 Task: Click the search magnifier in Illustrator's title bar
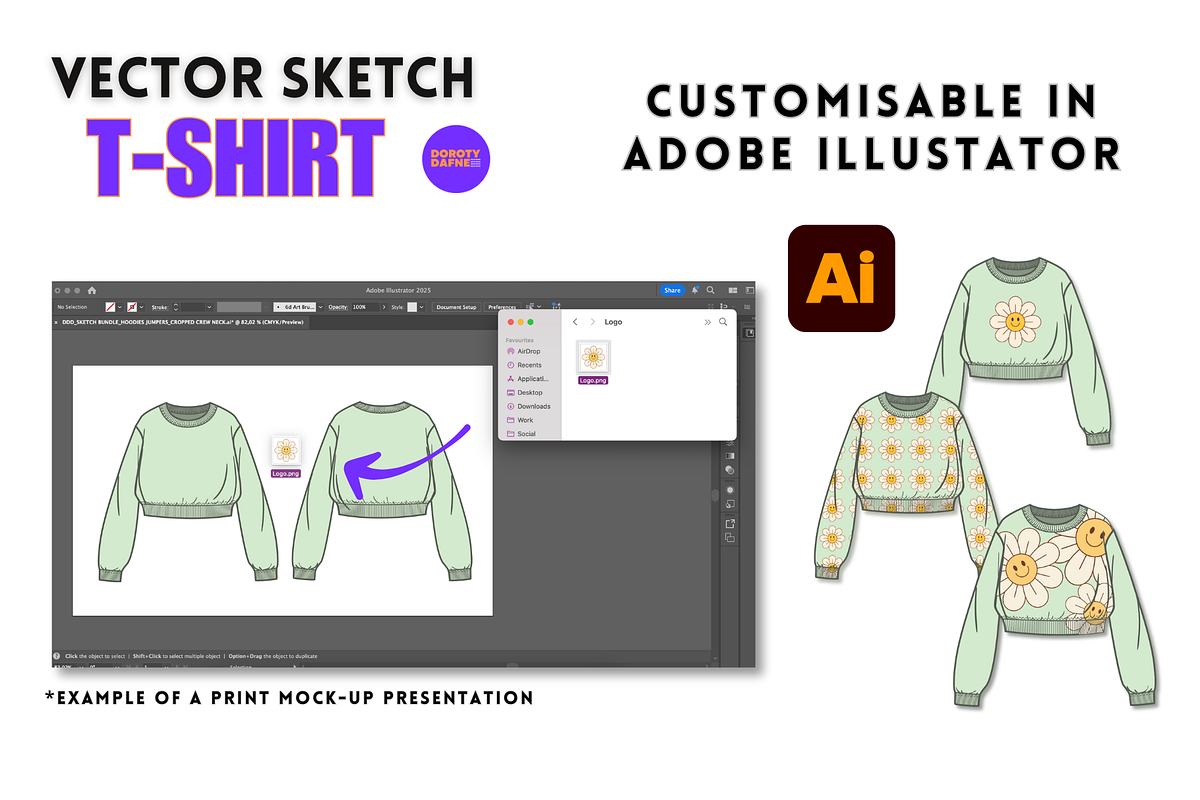710,290
